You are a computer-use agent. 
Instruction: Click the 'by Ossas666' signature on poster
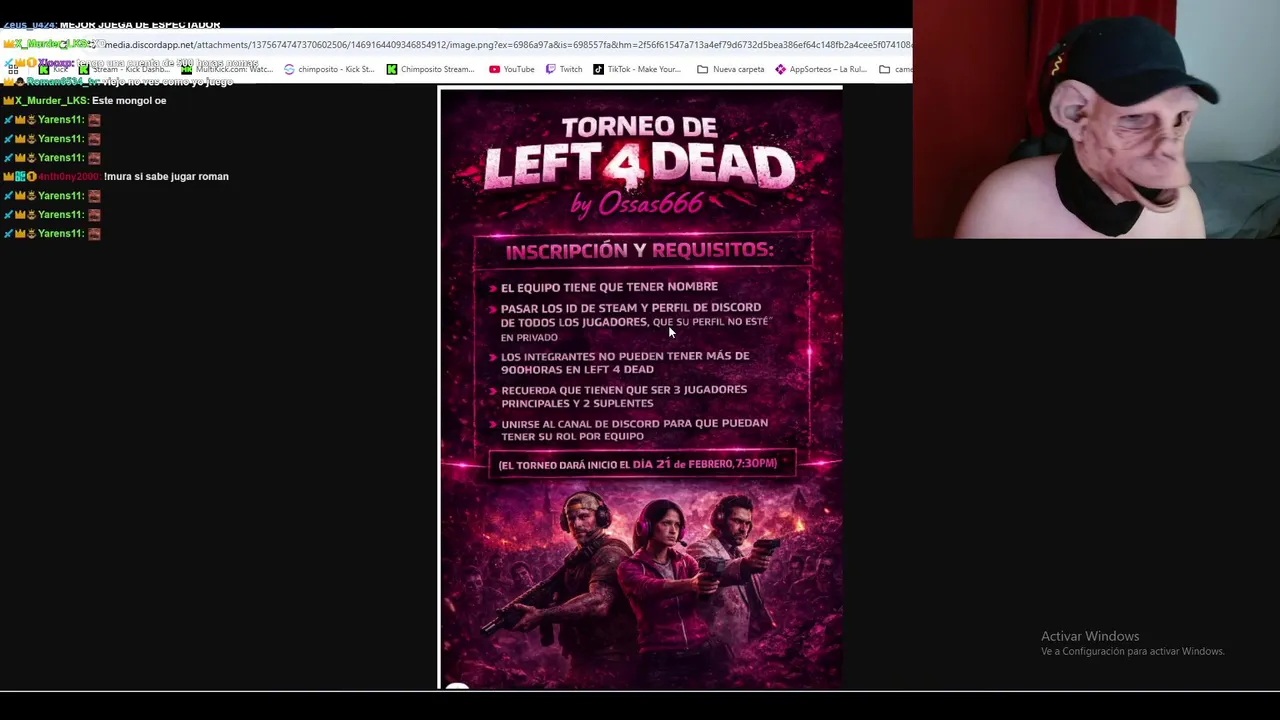(x=636, y=204)
